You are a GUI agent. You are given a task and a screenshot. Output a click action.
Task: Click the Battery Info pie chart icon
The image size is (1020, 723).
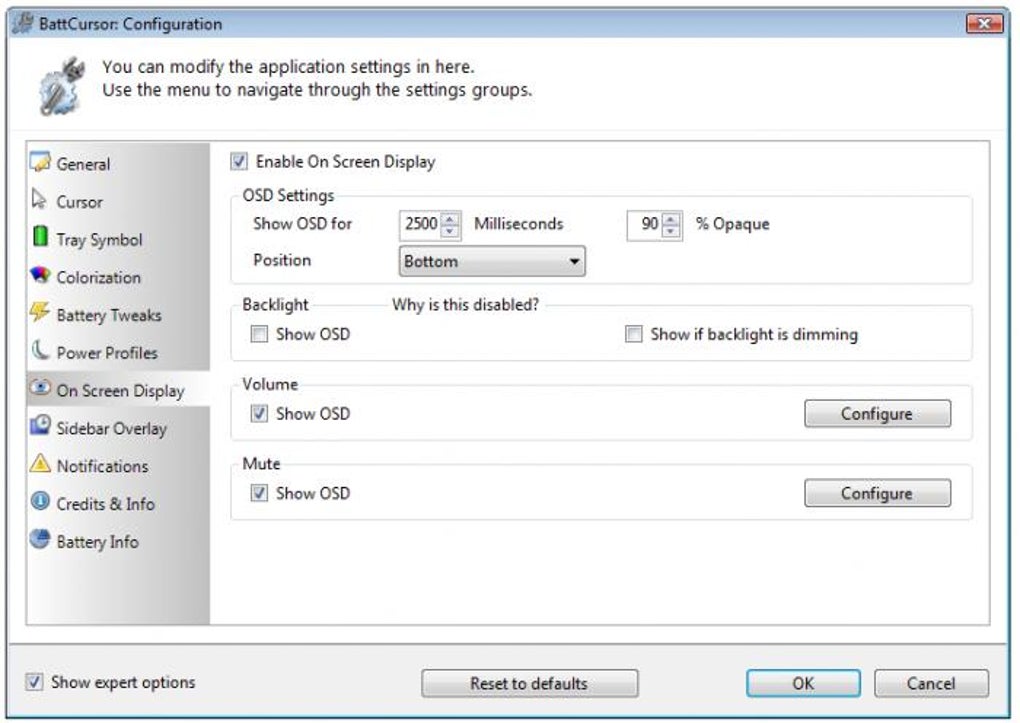coord(40,539)
